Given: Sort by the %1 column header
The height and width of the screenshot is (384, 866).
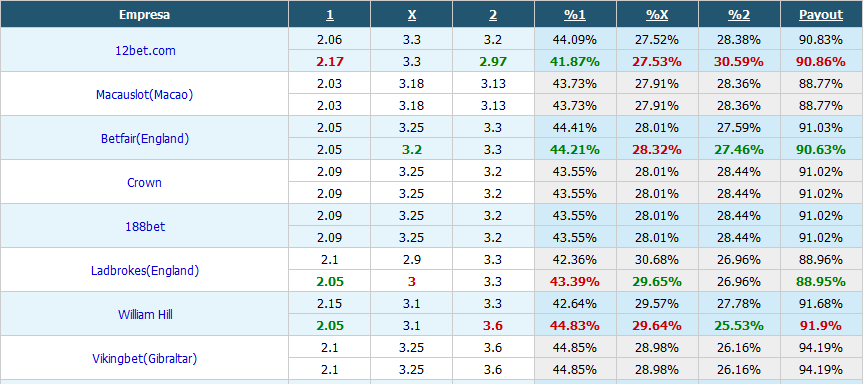Looking at the screenshot, I should click(x=575, y=15).
